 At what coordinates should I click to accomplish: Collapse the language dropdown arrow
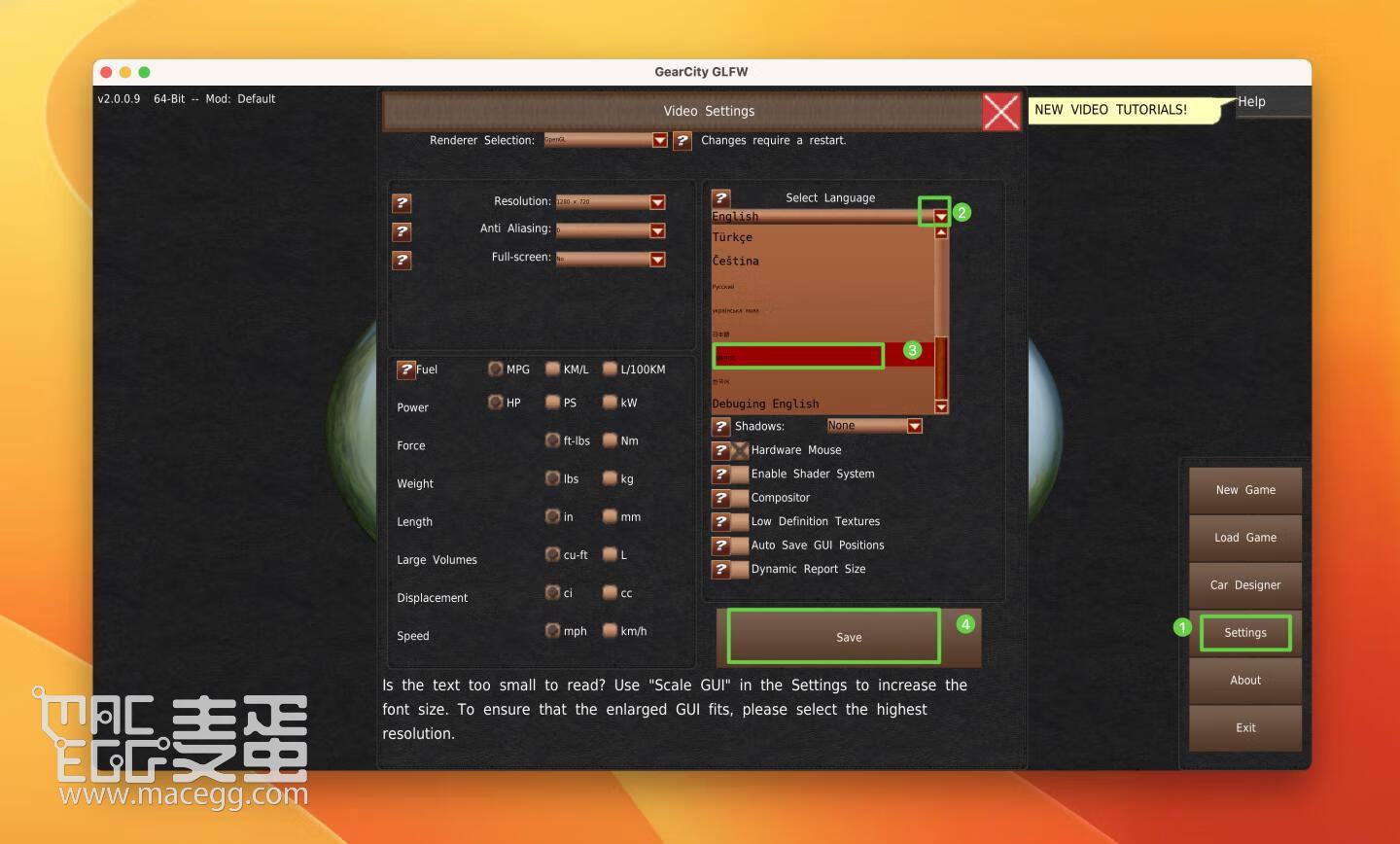click(x=940, y=216)
